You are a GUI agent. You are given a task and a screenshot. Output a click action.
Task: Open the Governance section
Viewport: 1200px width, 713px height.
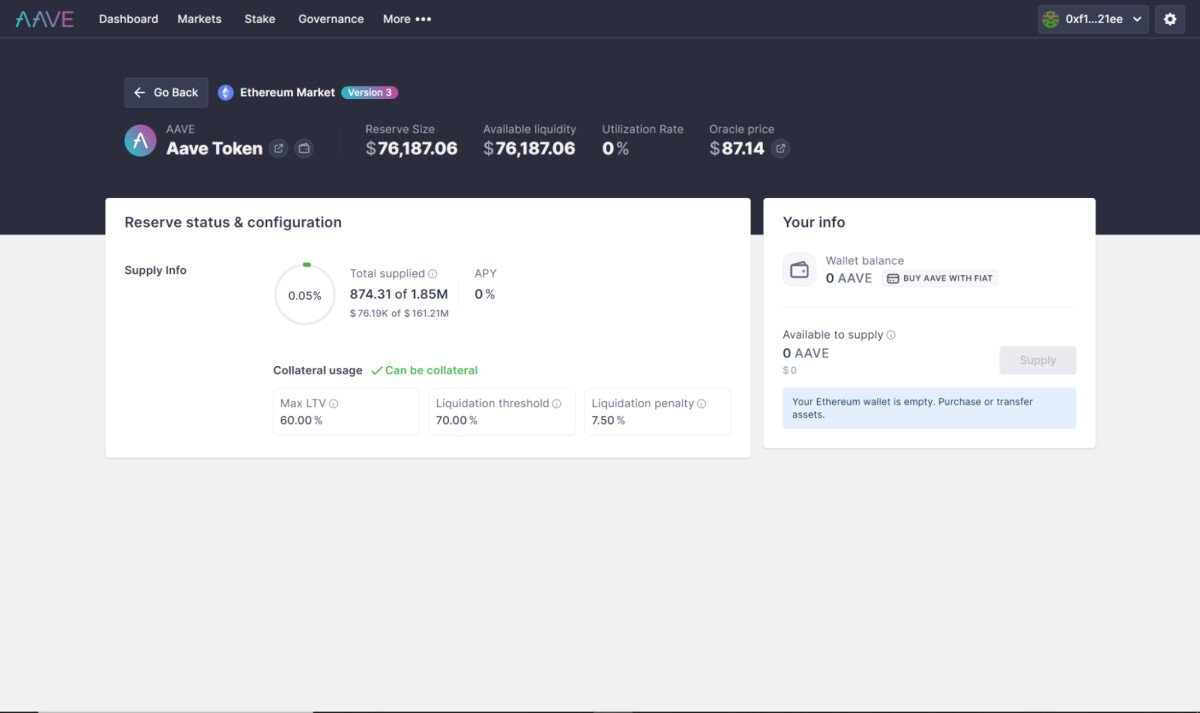(x=330, y=18)
